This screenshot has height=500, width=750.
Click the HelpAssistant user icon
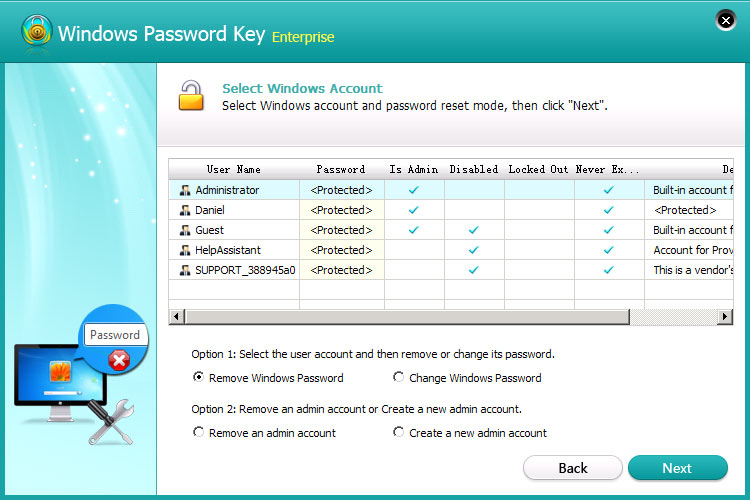click(x=185, y=250)
